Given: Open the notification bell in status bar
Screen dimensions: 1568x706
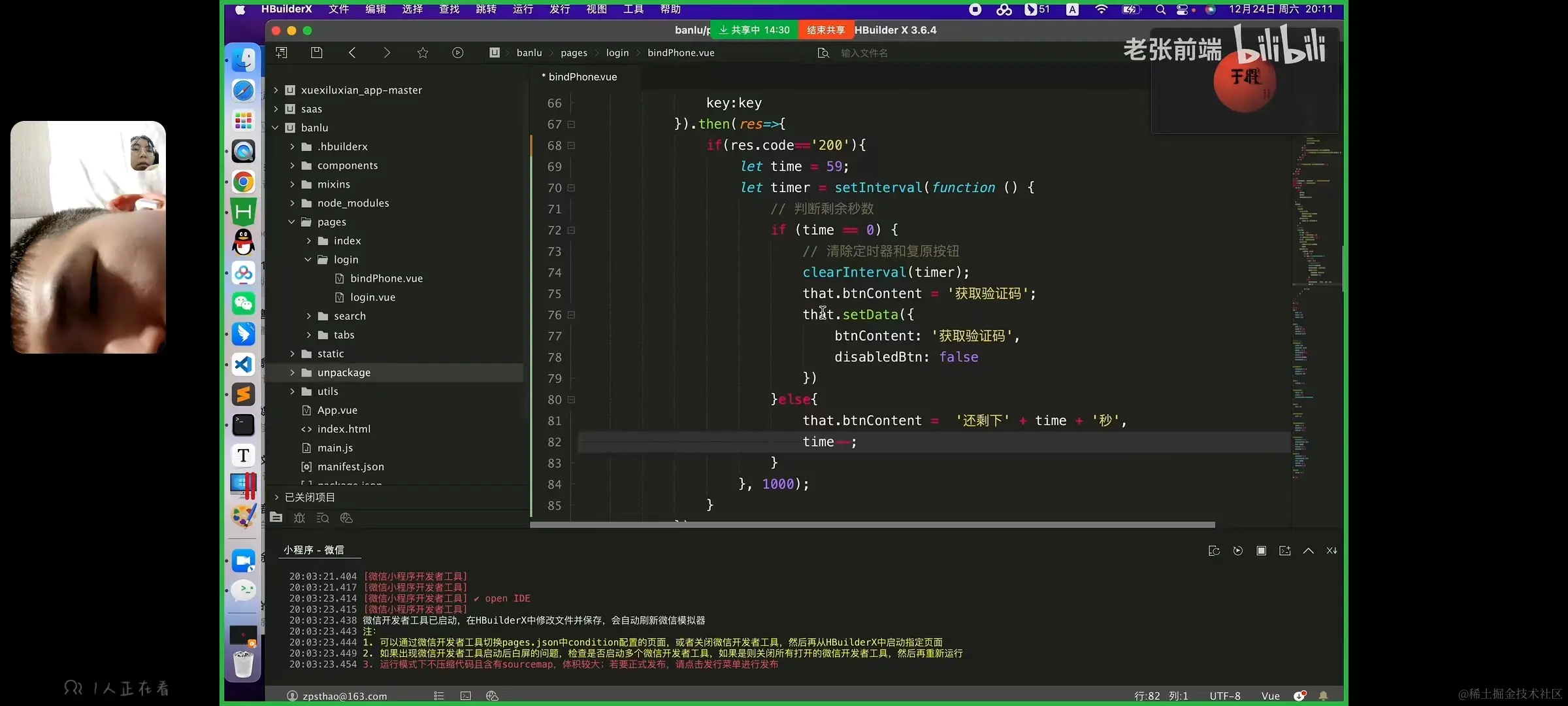Looking at the screenshot, I should [1324, 696].
